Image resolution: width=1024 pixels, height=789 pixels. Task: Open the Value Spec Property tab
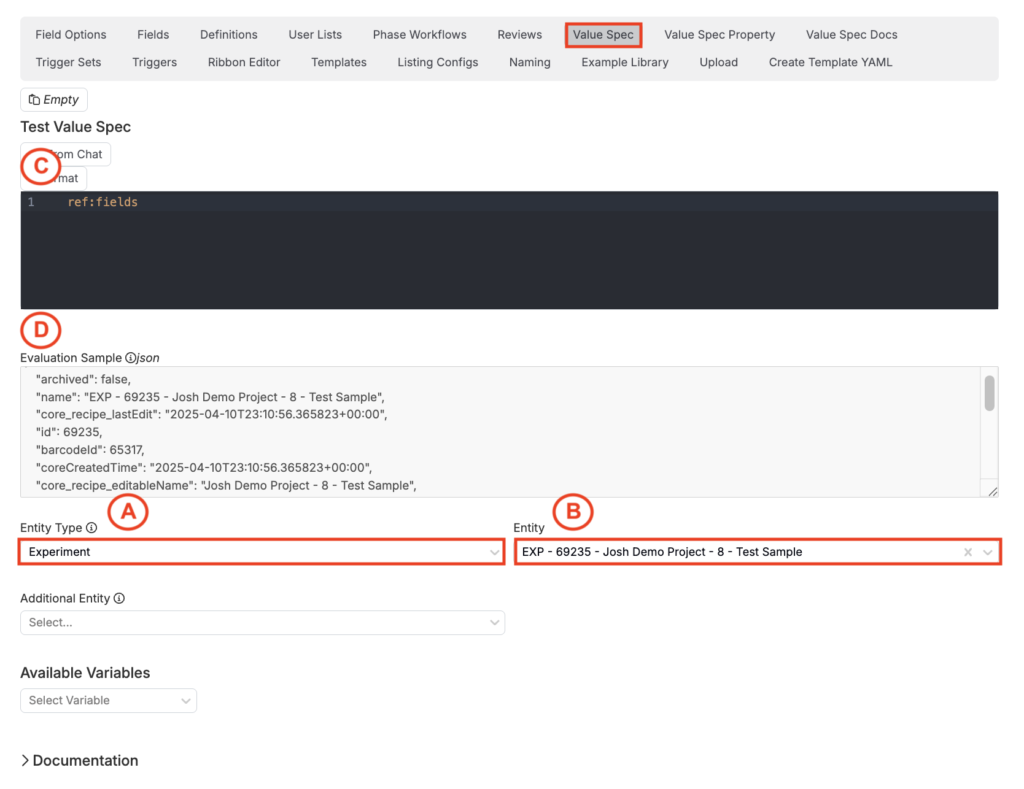(x=719, y=35)
